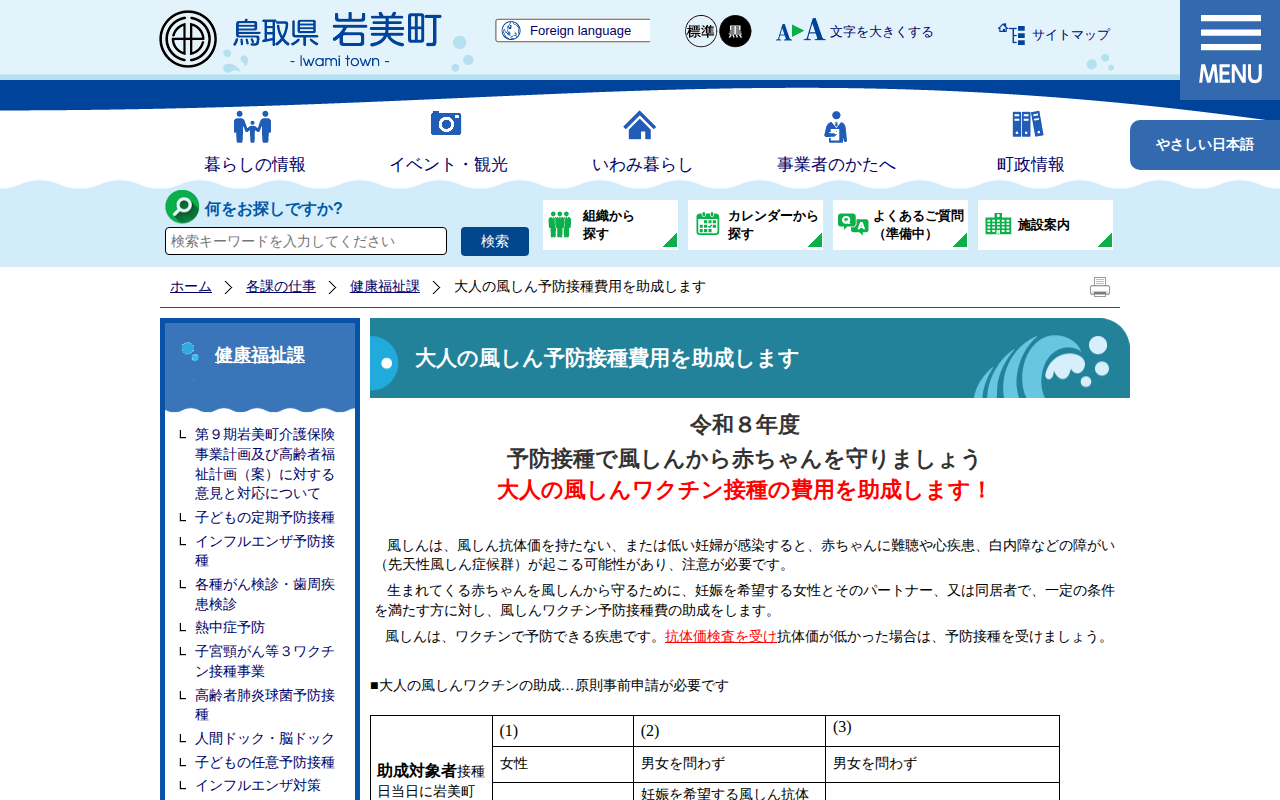Switch to やさしい日本語 version
1280x800 pixels.
pyautogui.click(x=1205, y=145)
